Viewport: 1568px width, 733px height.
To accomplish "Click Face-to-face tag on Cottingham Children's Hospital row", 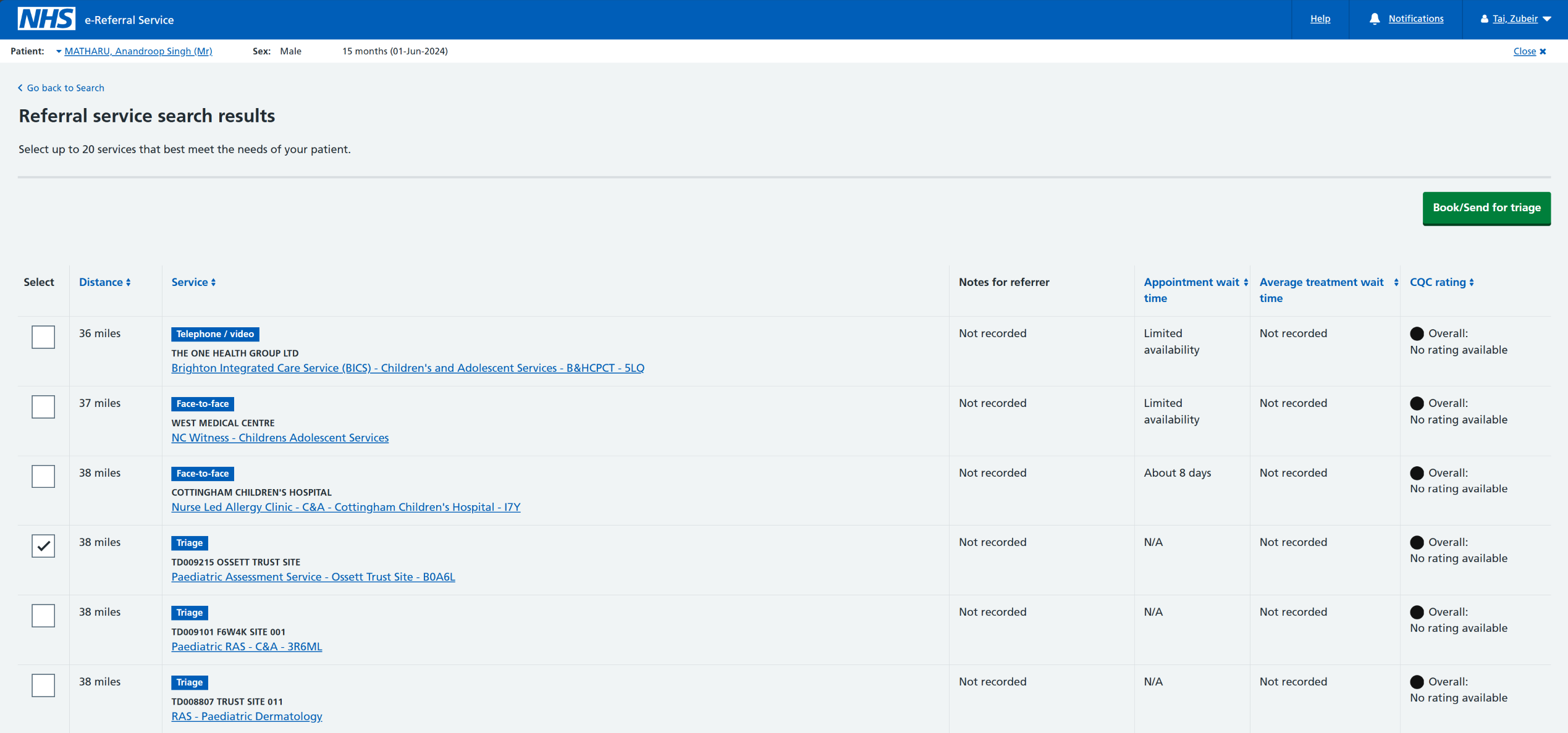I will 203,474.
